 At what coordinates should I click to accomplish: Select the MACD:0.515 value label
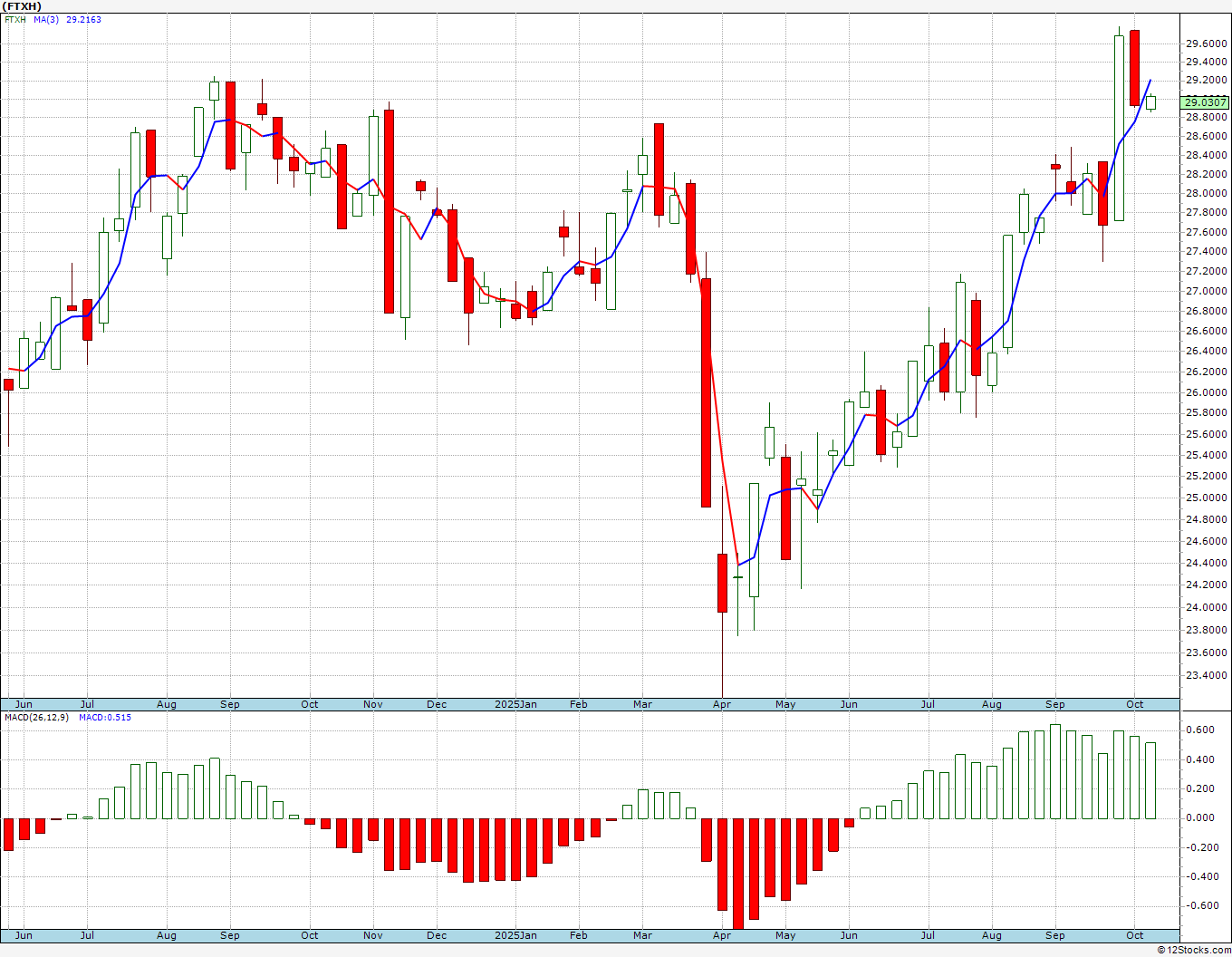point(104,718)
